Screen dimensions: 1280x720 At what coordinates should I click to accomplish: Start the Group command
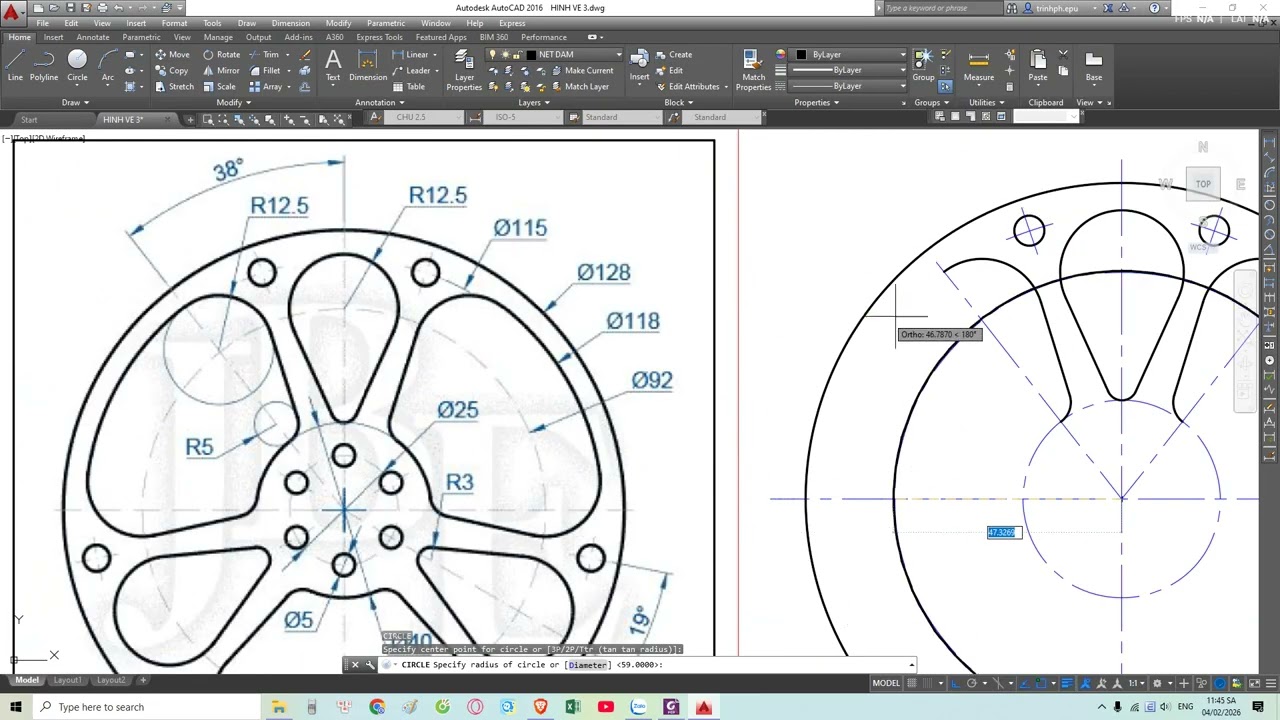tap(923, 64)
